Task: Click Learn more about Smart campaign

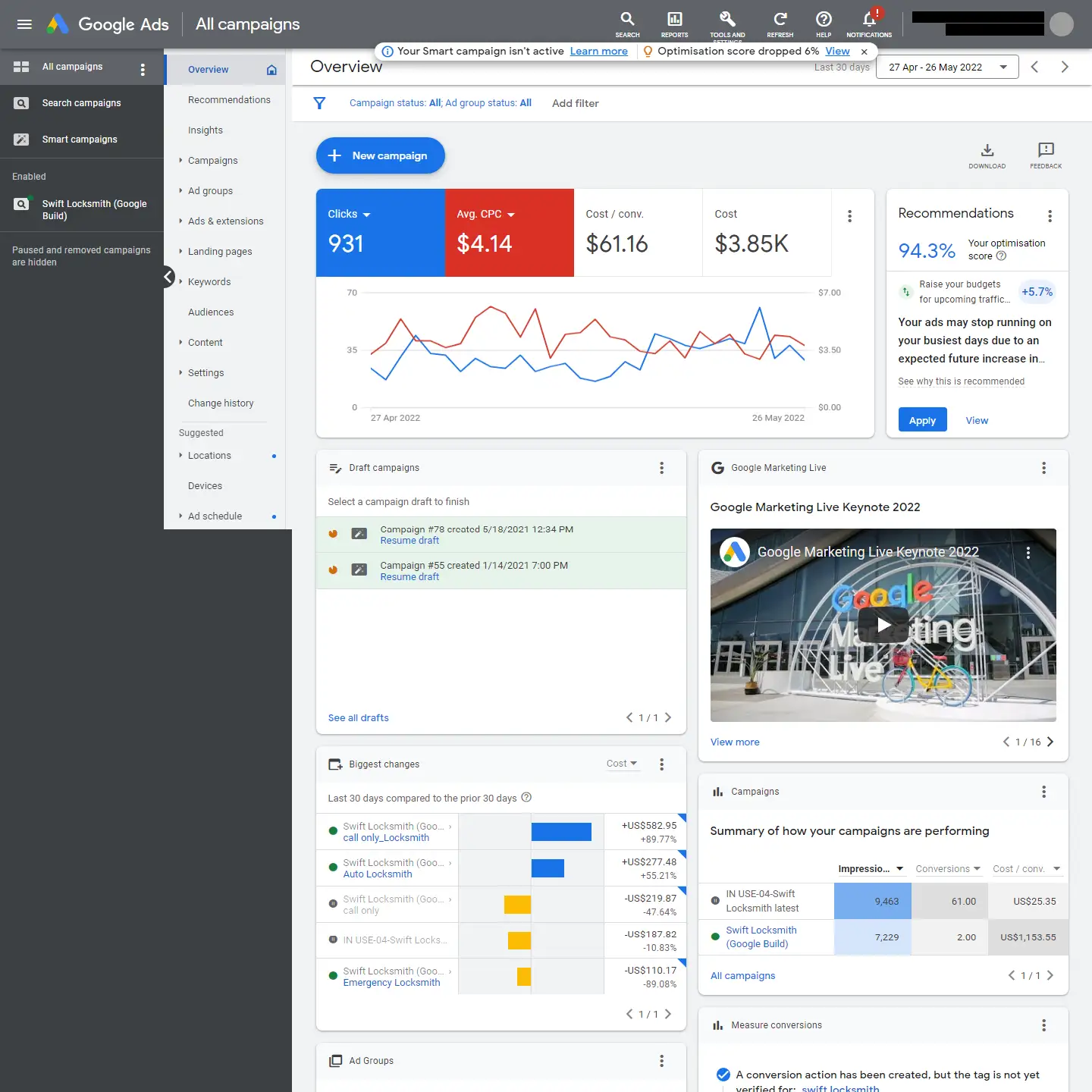Action: point(598,52)
